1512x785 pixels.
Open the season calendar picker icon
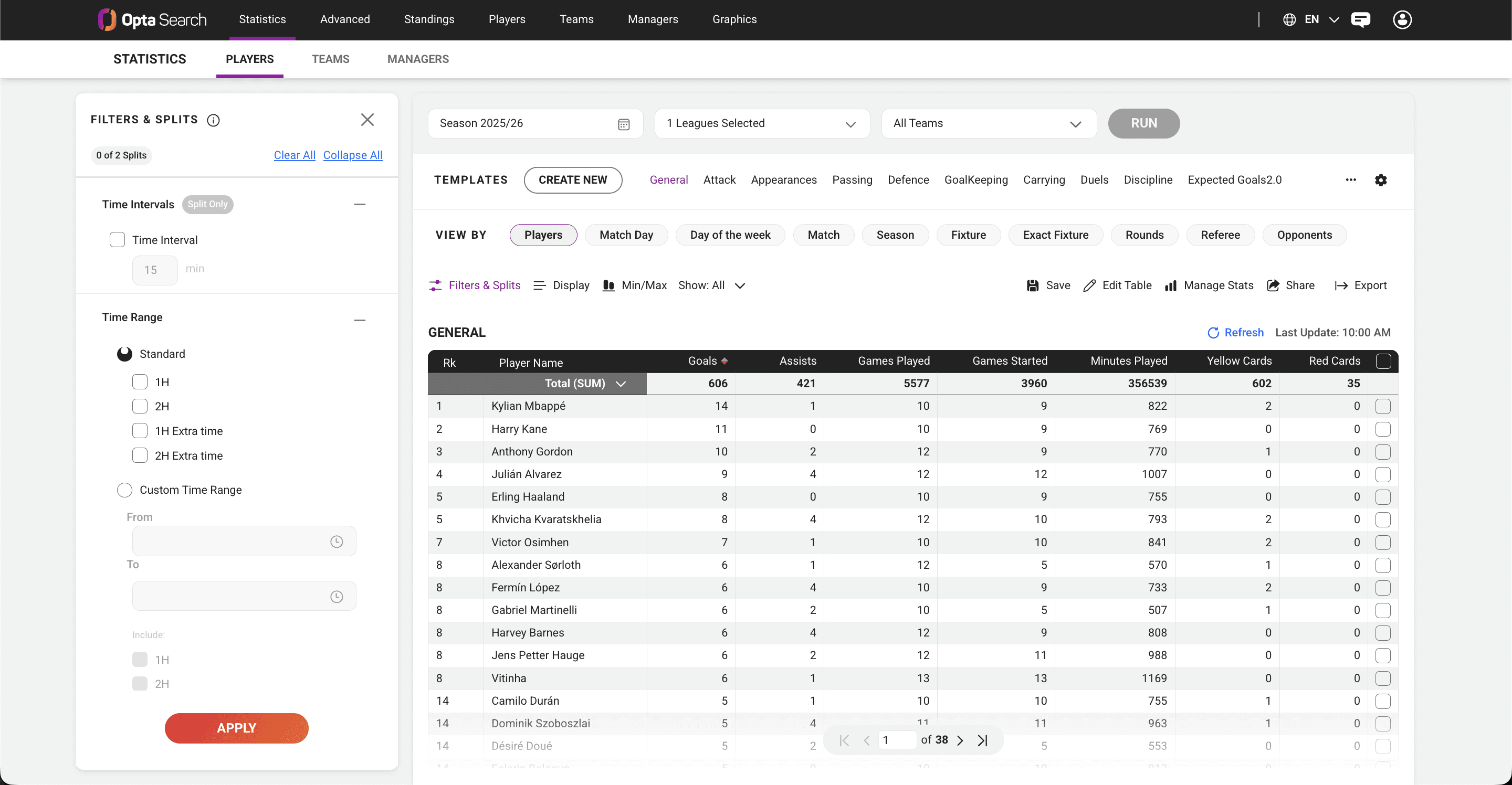pos(623,124)
